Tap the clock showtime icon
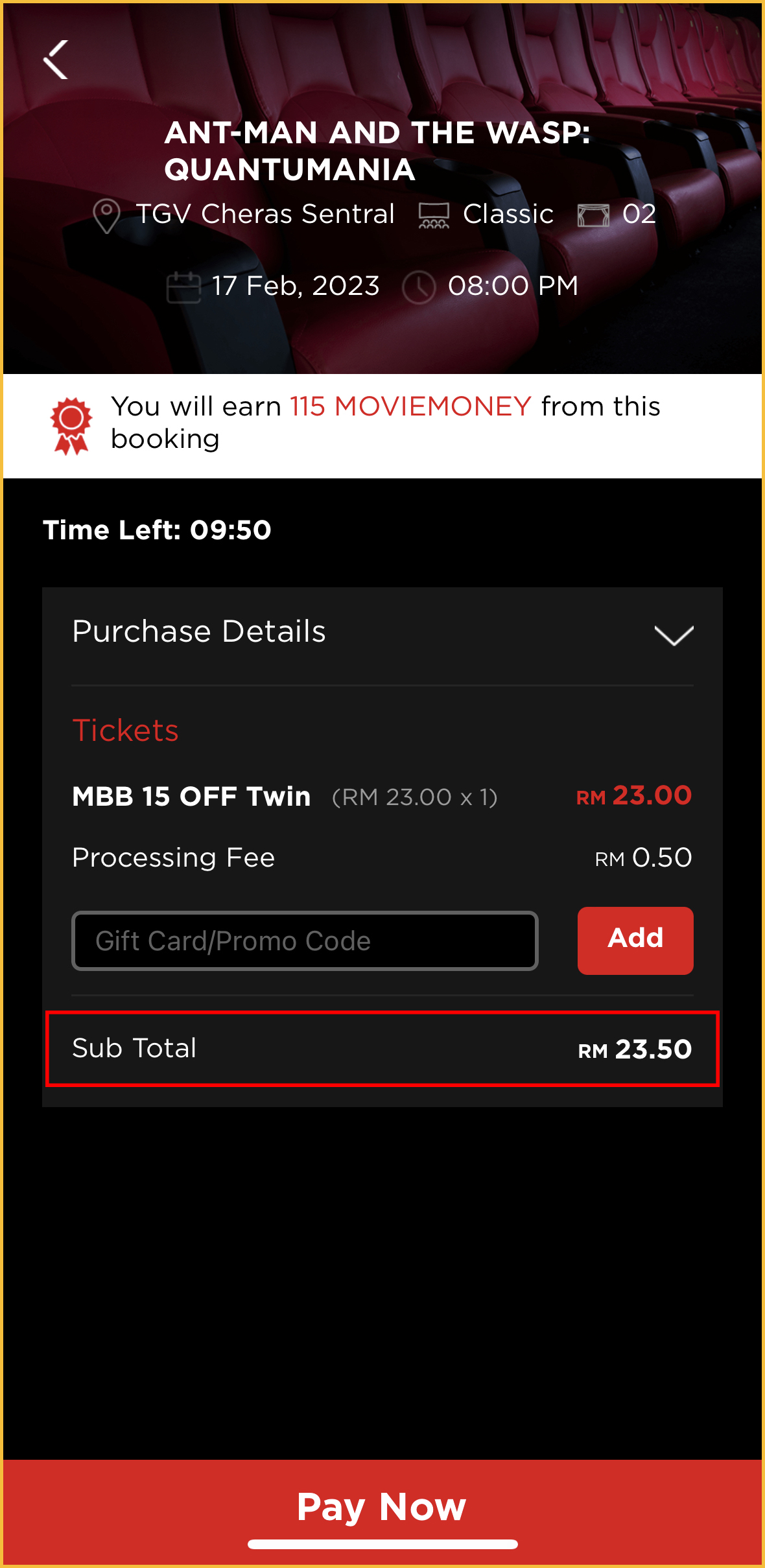765x1568 pixels. (419, 287)
